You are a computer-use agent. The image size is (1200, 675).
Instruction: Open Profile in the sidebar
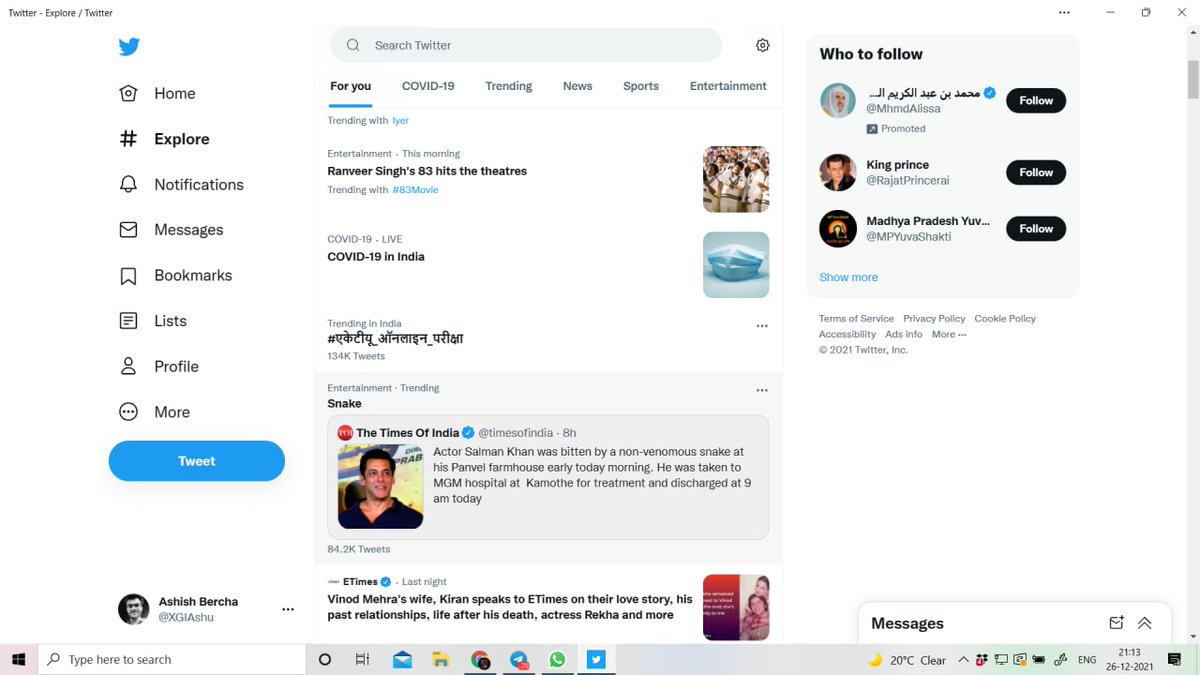[159, 366]
